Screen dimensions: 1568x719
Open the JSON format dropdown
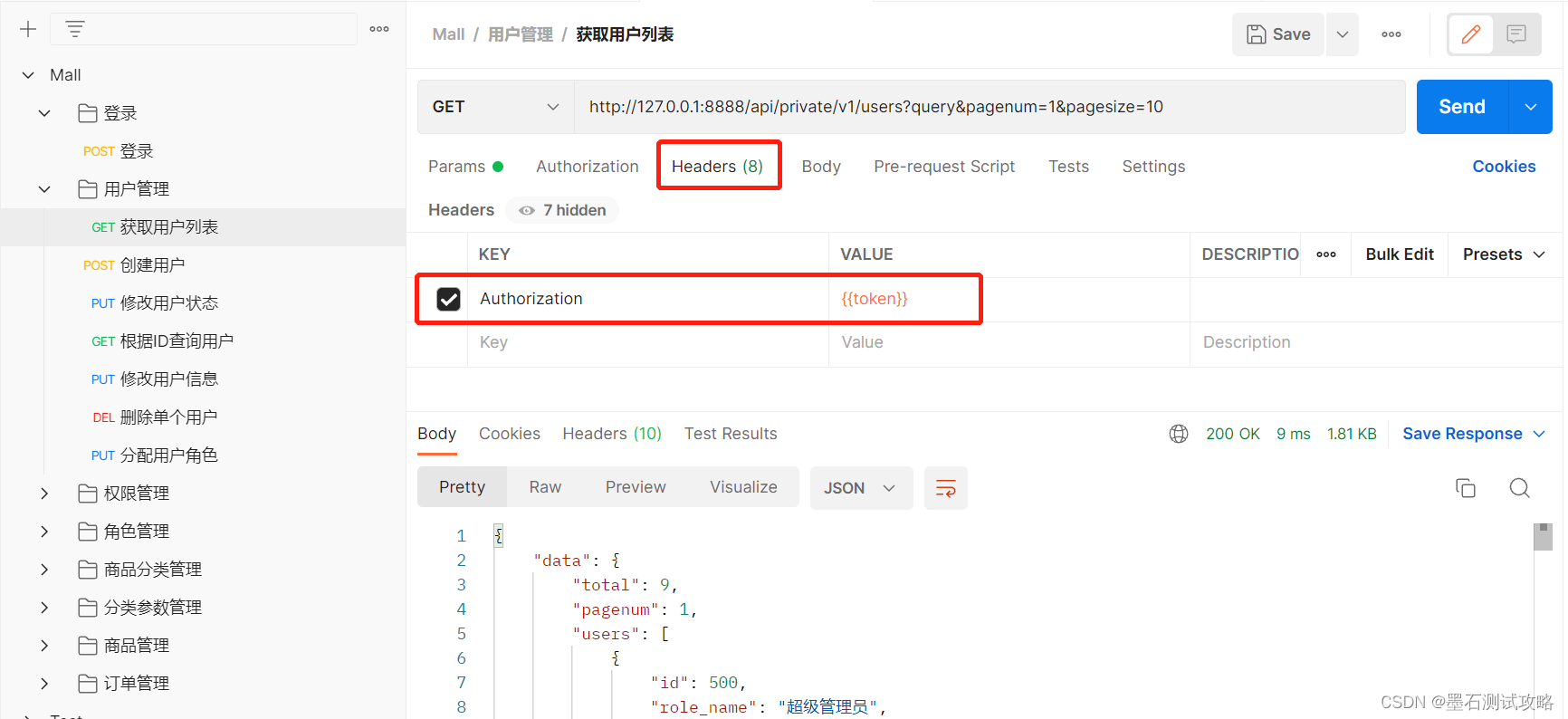pos(860,488)
